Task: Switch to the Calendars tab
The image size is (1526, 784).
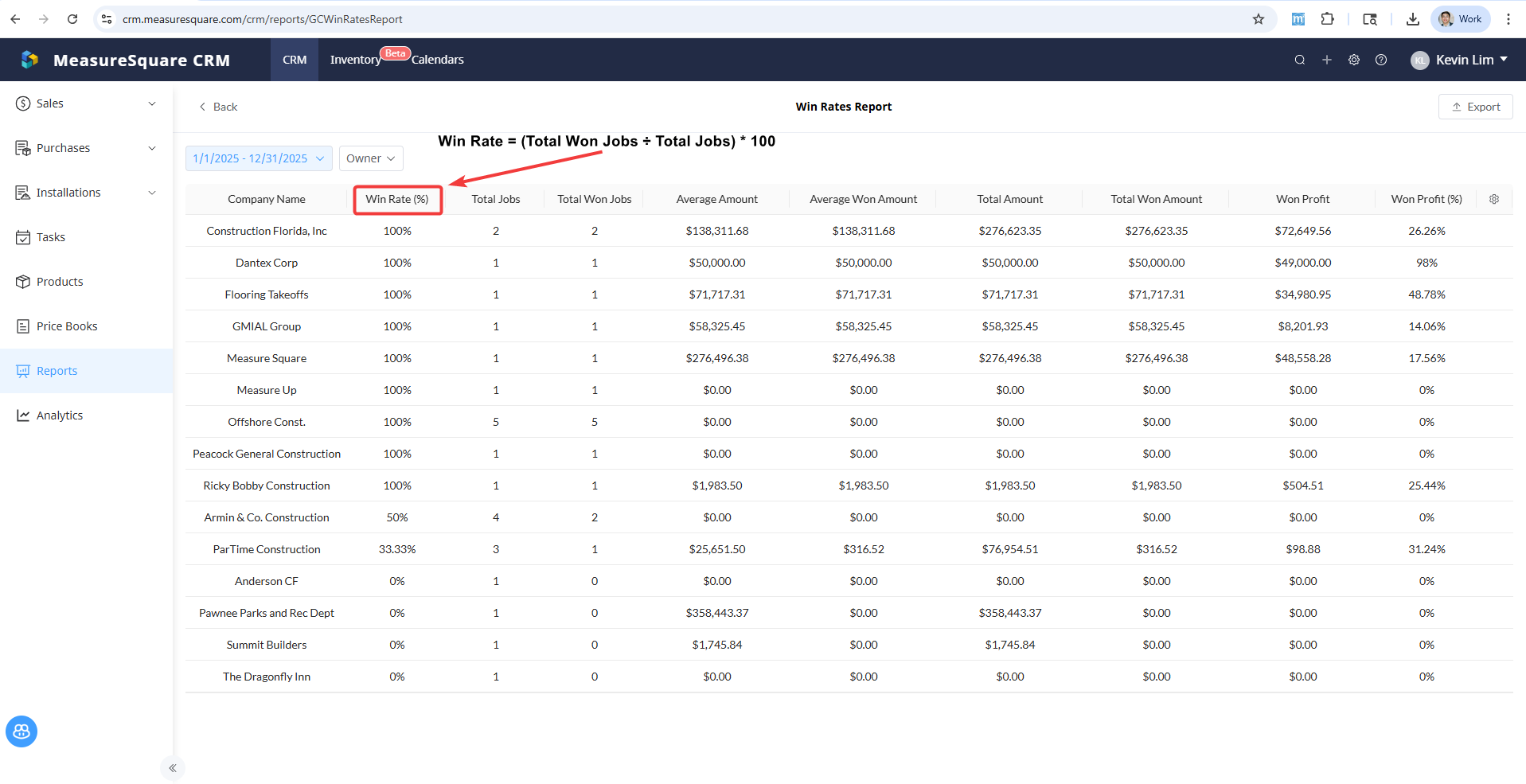Action: click(x=438, y=60)
